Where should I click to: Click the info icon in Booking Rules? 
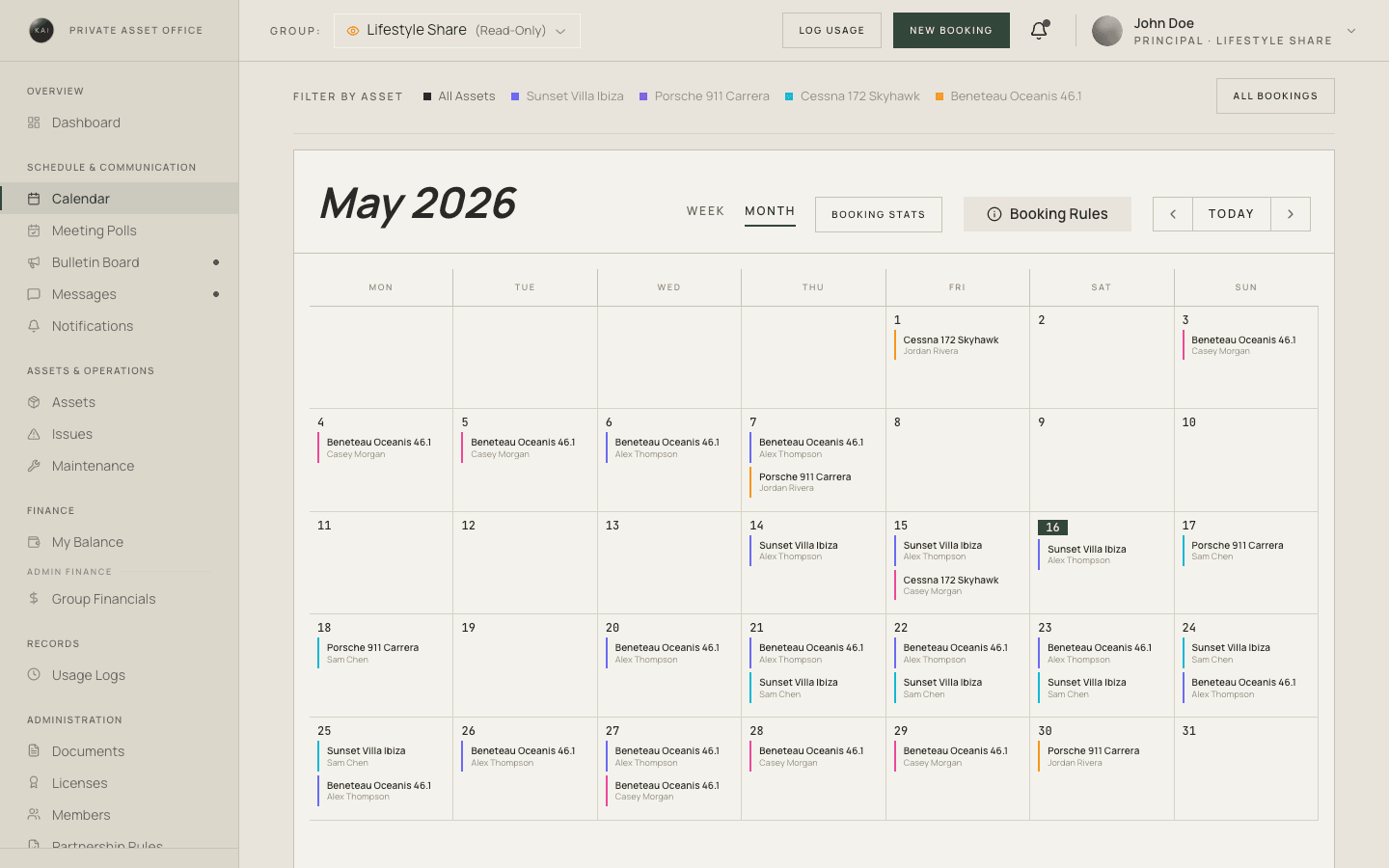(x=994, y=214)
